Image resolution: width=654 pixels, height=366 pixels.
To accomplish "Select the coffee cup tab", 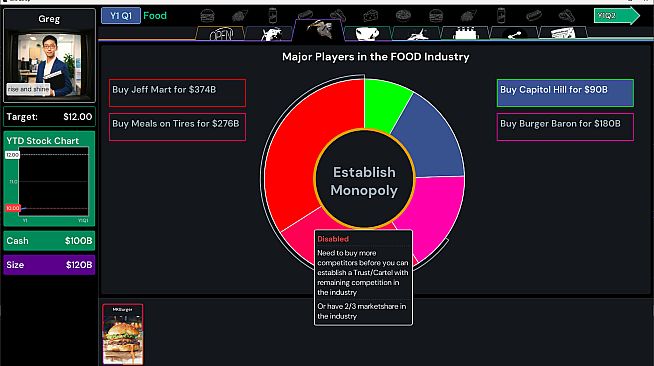I will (x=367, y=34).
